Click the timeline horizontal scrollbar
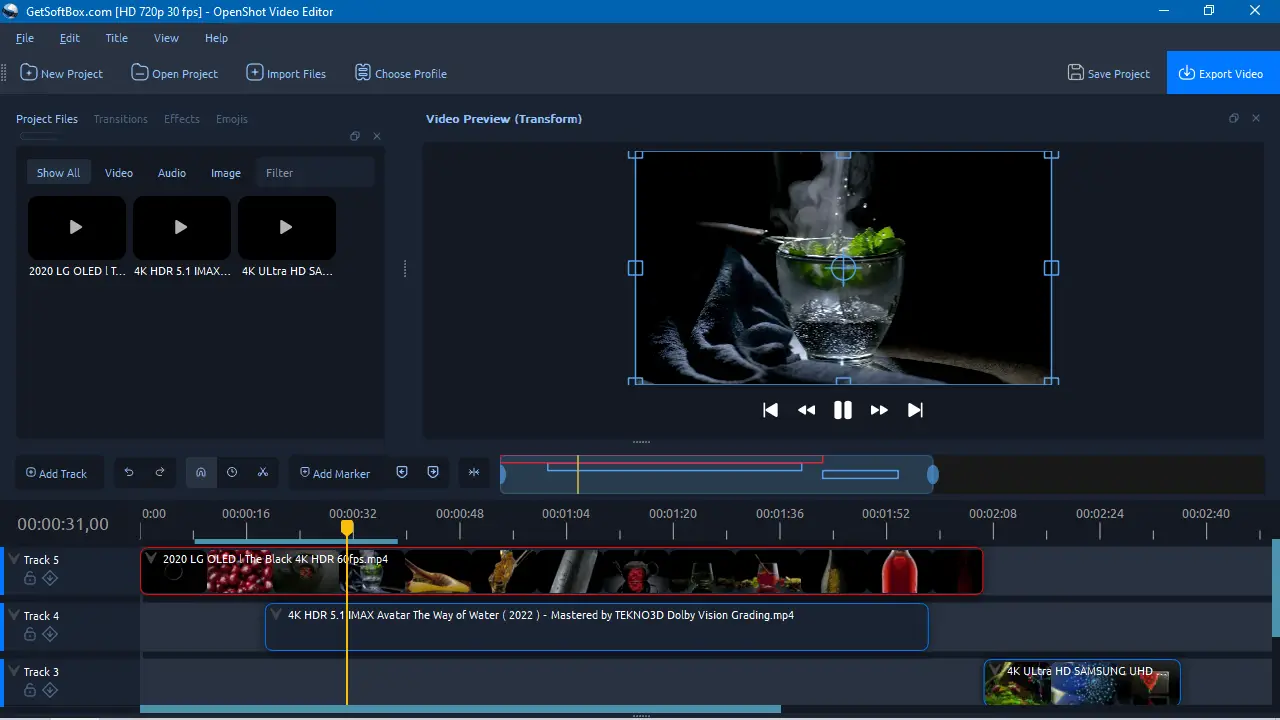 (460, 709)
